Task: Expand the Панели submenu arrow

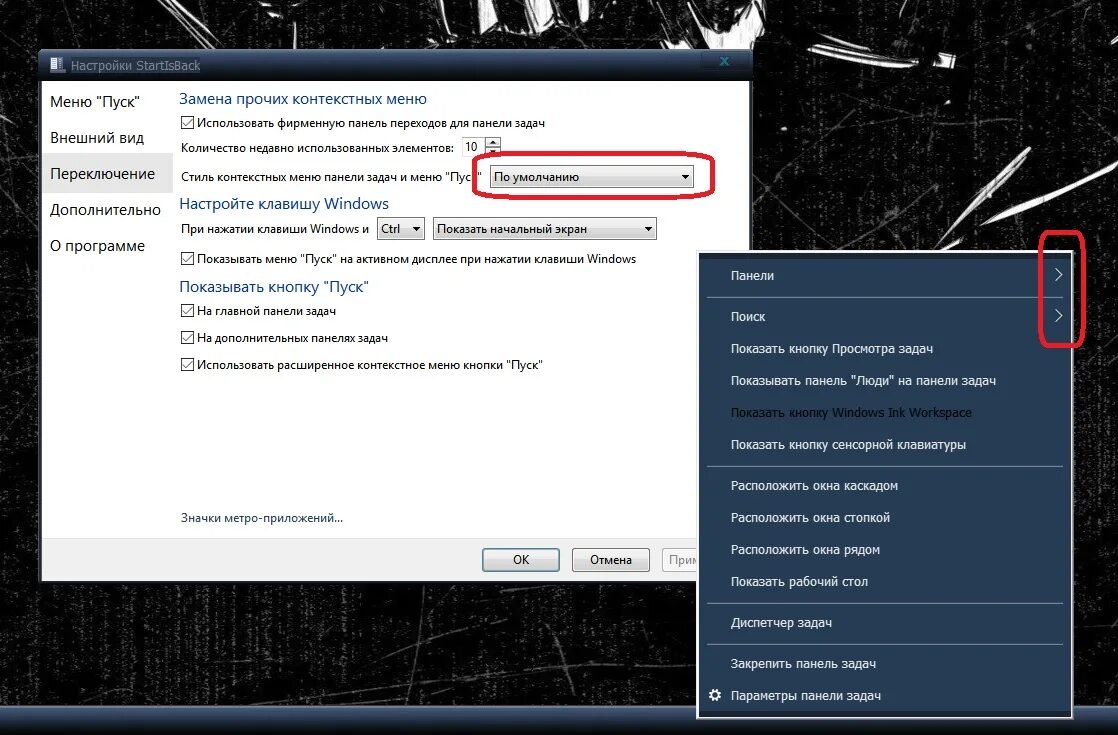Action: pos(1058,275)
